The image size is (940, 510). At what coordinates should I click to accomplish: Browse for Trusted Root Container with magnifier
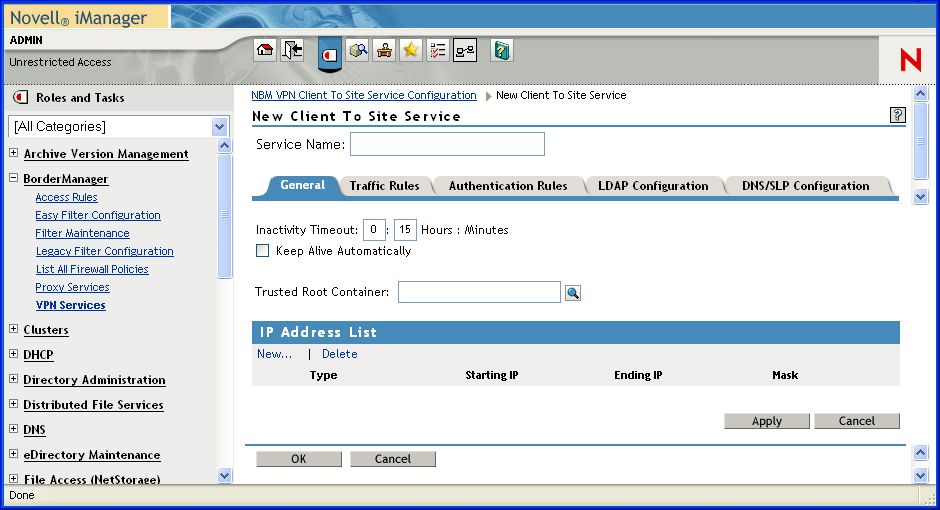(x=573, y=293)
